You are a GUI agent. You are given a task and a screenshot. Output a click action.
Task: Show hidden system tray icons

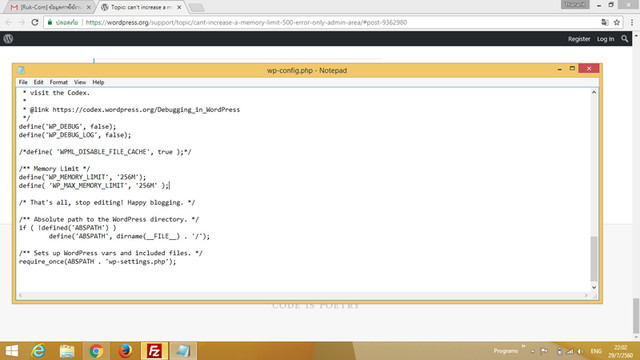[533, 351]
